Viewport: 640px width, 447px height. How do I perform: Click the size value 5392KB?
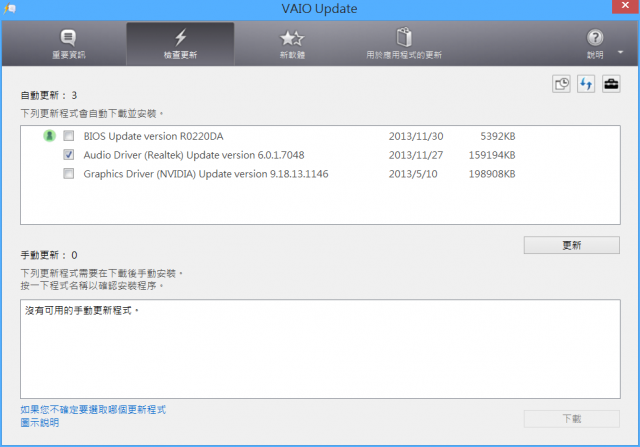[x=498, y=136]
